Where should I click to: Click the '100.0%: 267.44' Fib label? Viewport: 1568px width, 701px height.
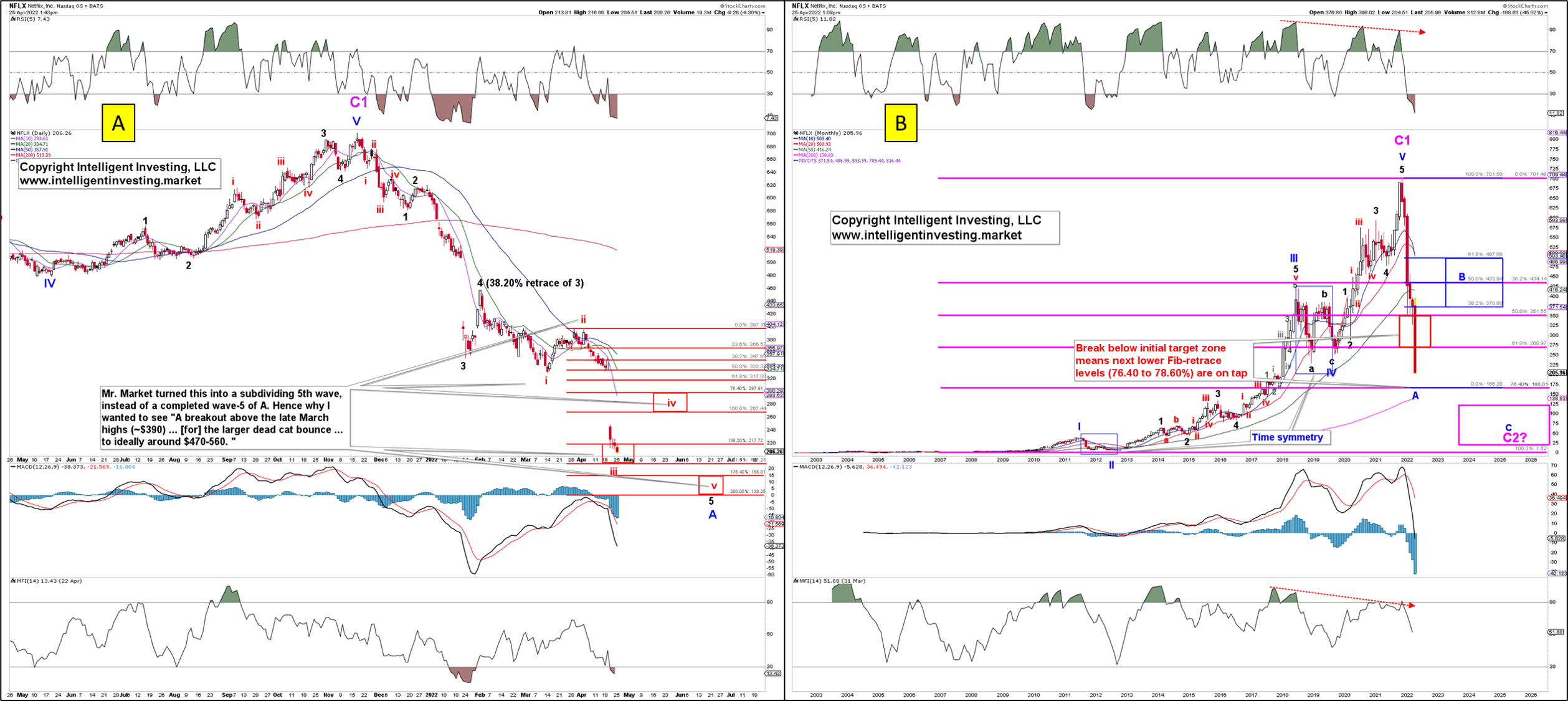tap(748, 408)
